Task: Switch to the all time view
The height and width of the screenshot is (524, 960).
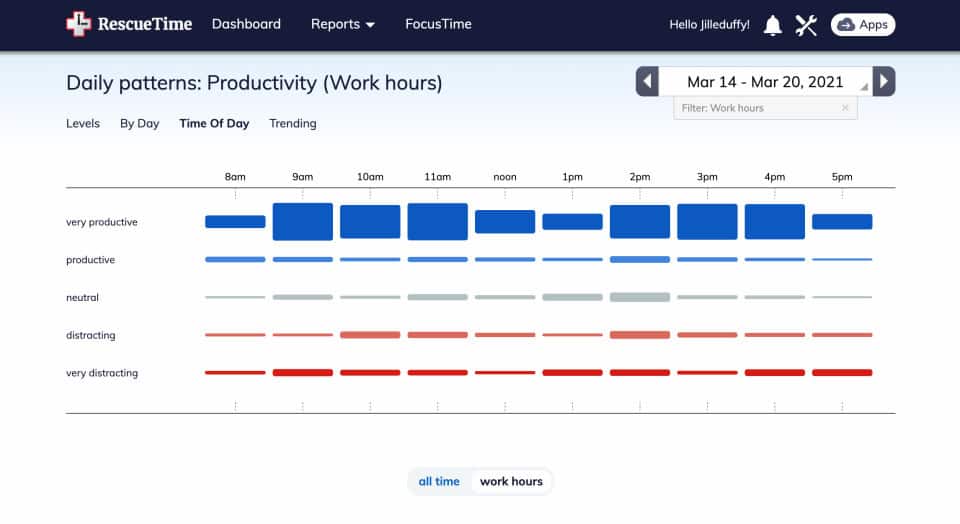Action: pyautogui.click(x=439, y=481)
